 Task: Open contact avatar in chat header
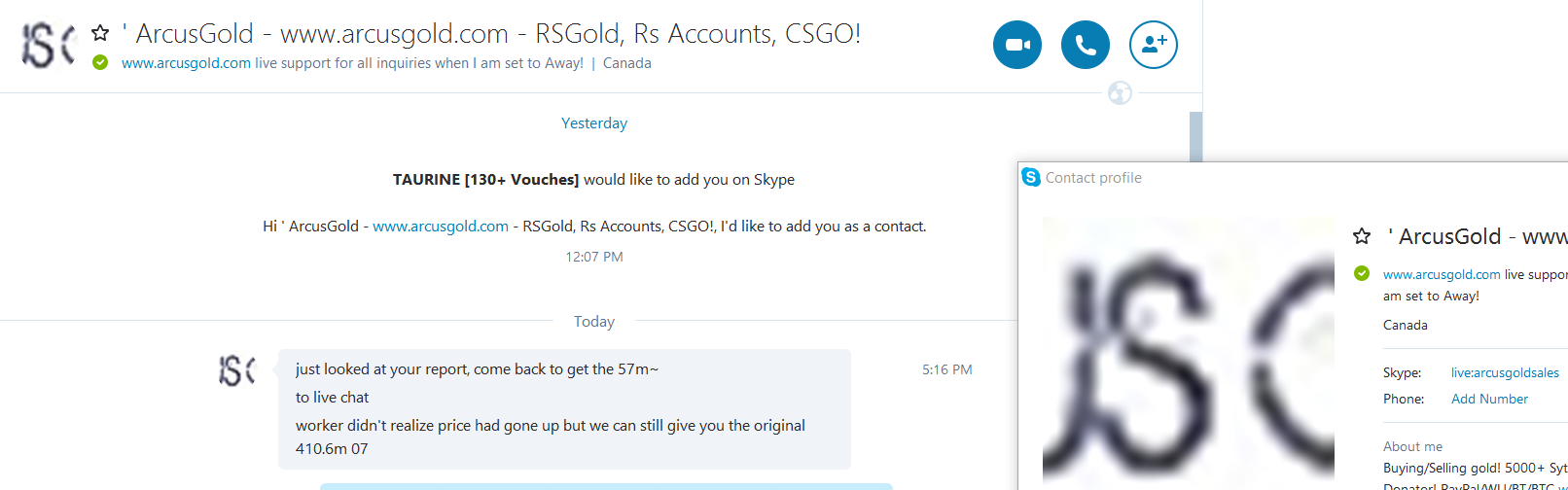tap(48, 45)
